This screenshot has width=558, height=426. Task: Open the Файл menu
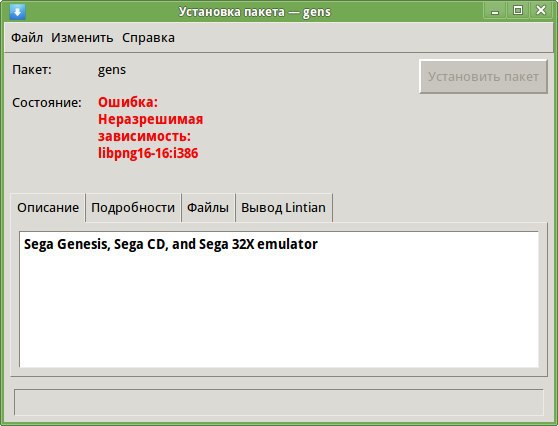[x=27, y=38]
